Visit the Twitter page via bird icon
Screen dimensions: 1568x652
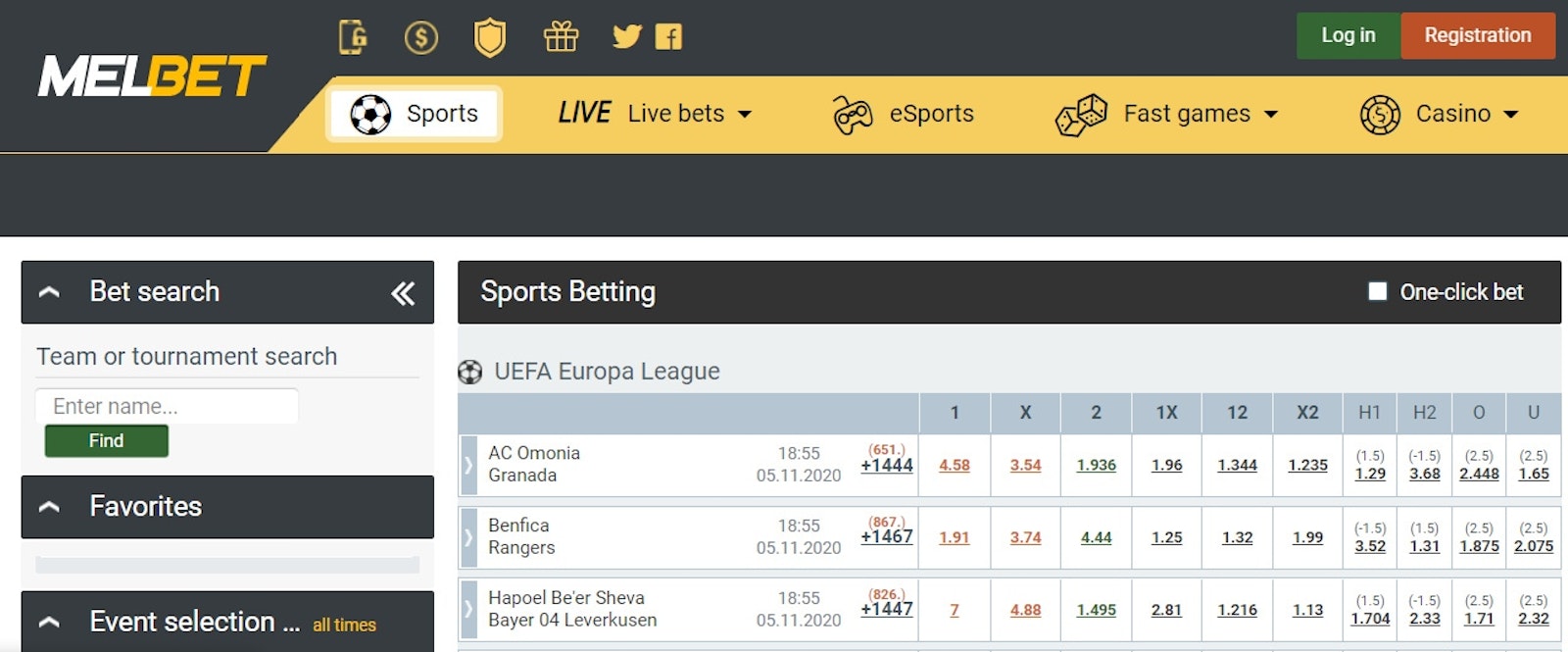626,37
